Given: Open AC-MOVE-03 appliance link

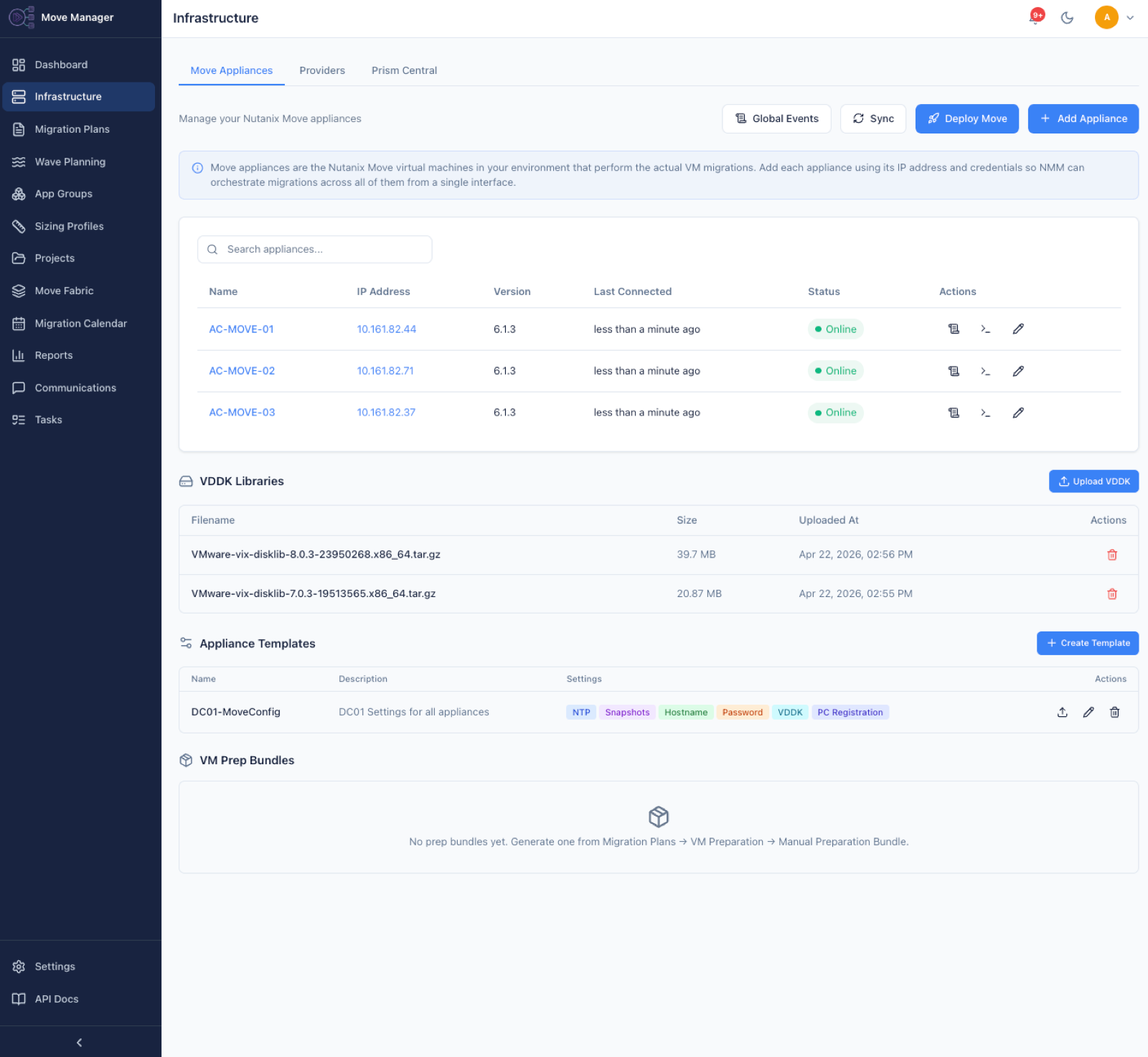Looking at the screenshot, I should point(242,413).
